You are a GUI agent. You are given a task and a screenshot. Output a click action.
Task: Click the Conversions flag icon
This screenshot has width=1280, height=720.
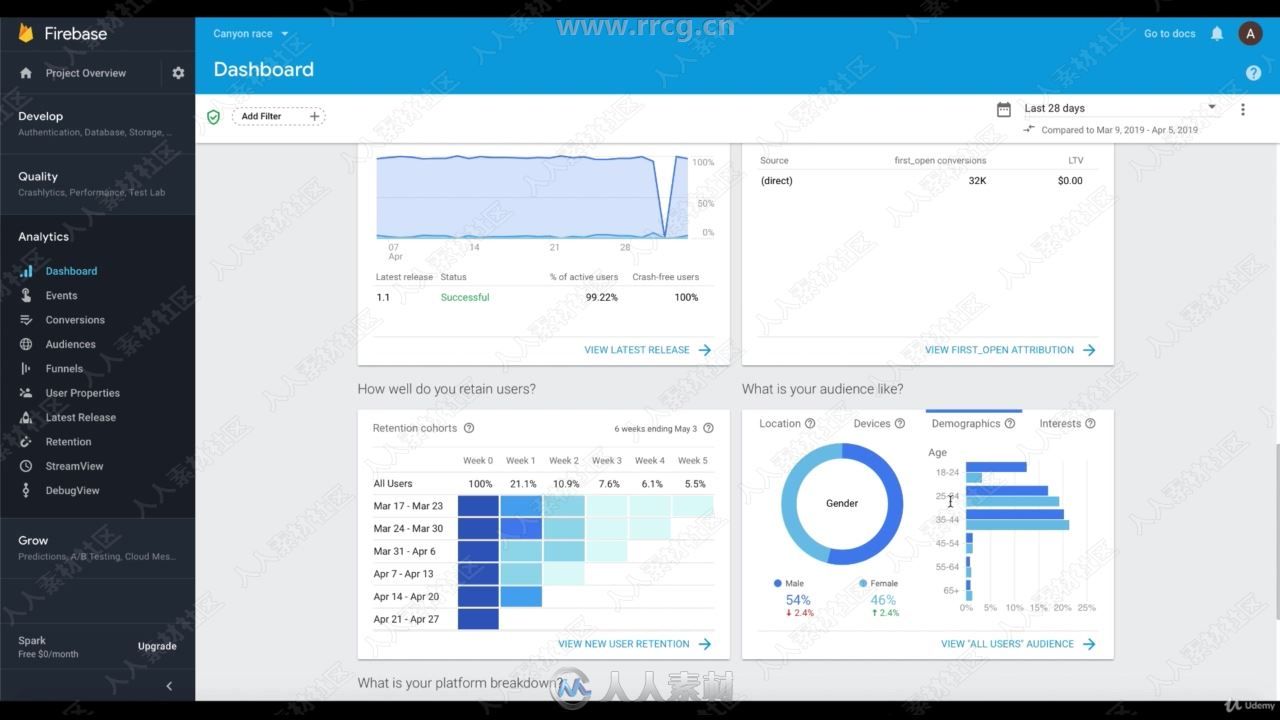26,320
